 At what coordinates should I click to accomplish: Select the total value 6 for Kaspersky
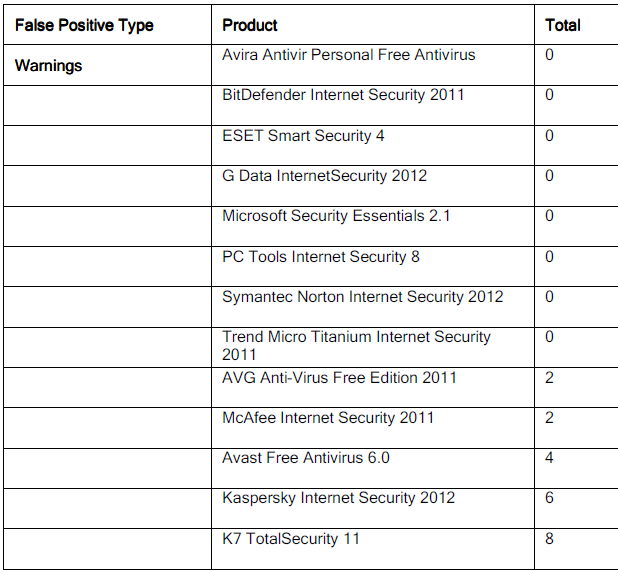549,498
